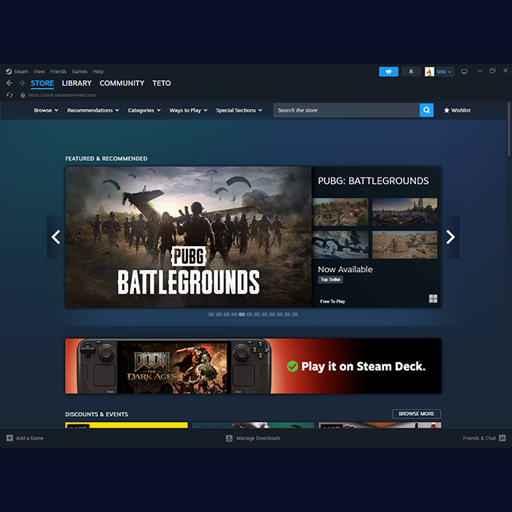Click the Windows platform icon on PUBG card
The image size is (512, 512).
(433, 299)
